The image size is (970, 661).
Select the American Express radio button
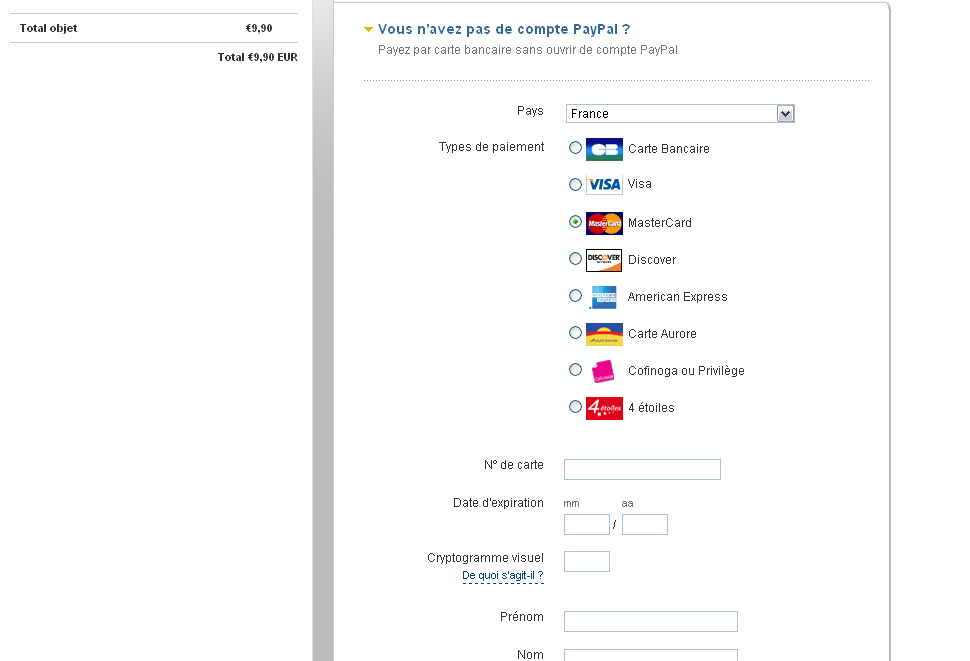575,296
